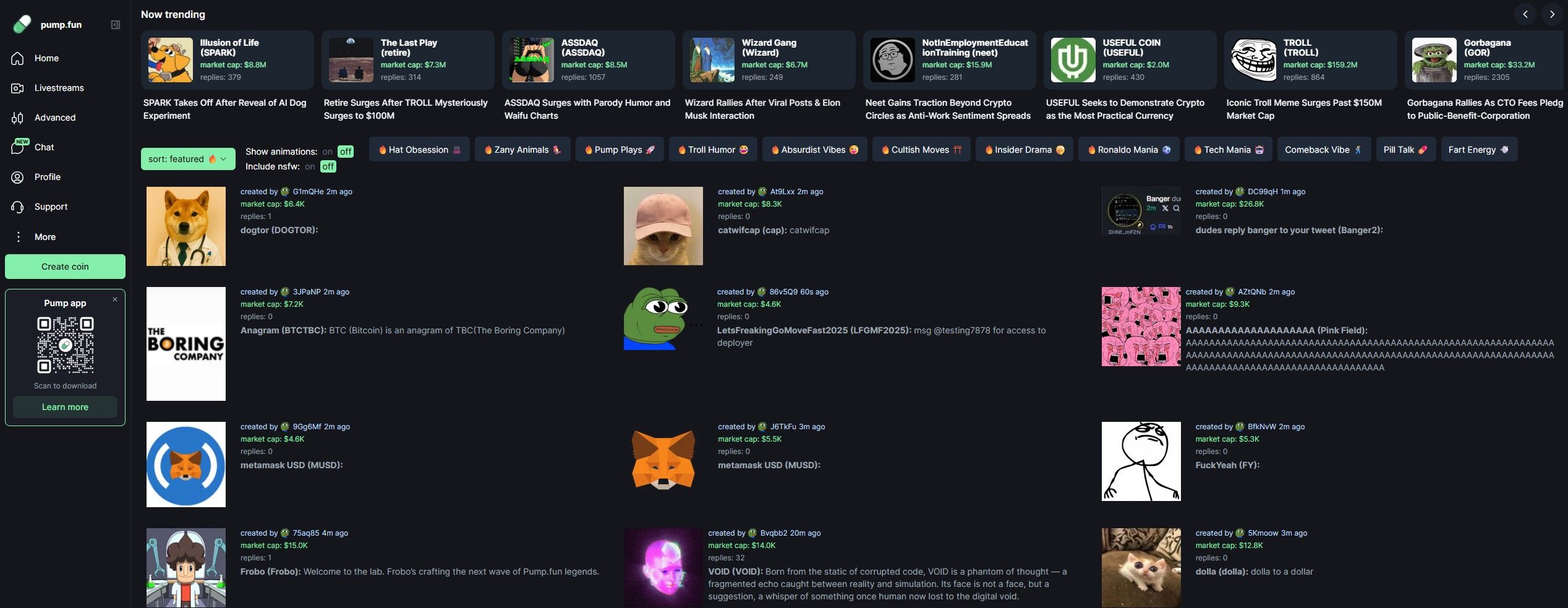Select the Troll Humor category tab

tap(713, 150)
